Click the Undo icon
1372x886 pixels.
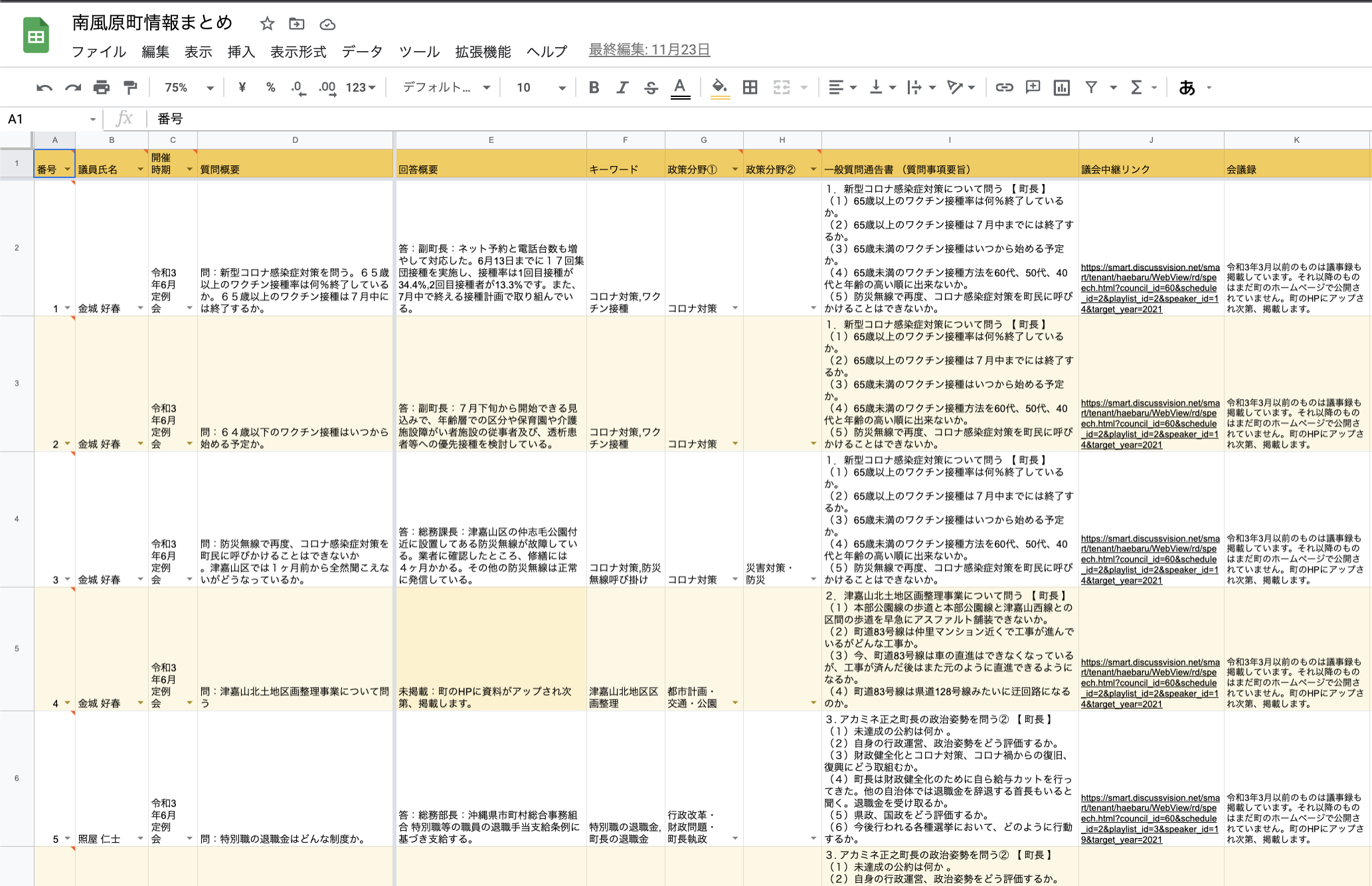point(44,88)
